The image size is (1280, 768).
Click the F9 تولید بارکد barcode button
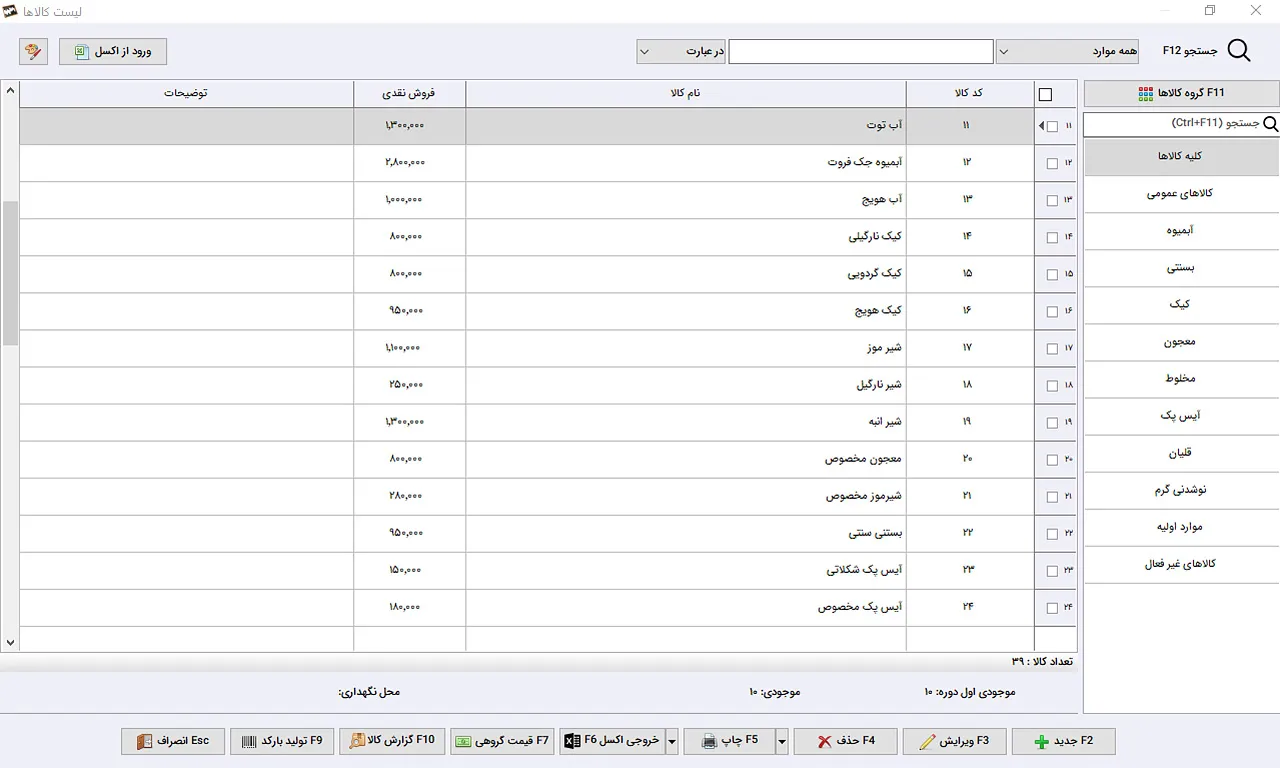(282, 741)
